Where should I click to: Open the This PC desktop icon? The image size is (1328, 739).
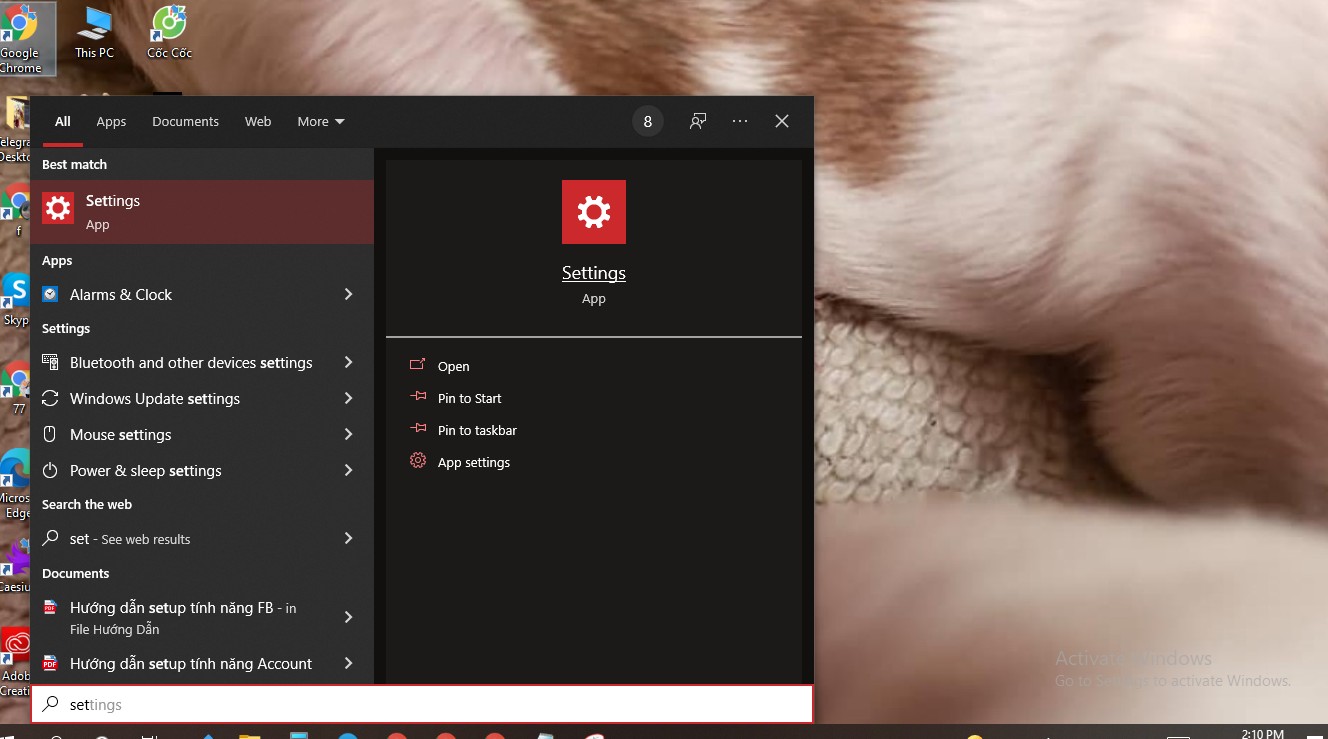click(x=94, y=33)
